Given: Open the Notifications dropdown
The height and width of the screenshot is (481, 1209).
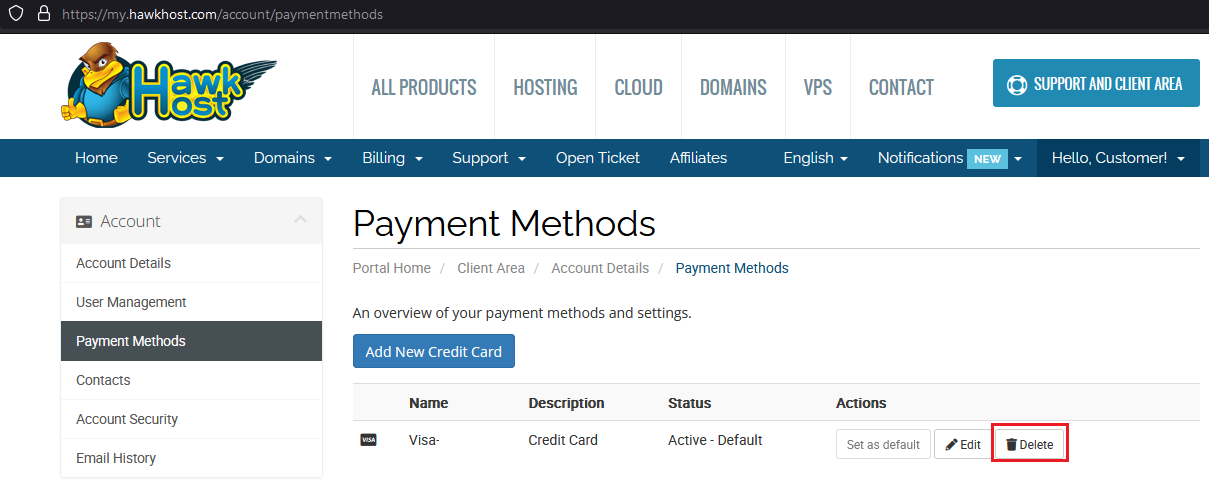Looking at the screenshot, I should (950, 158).
